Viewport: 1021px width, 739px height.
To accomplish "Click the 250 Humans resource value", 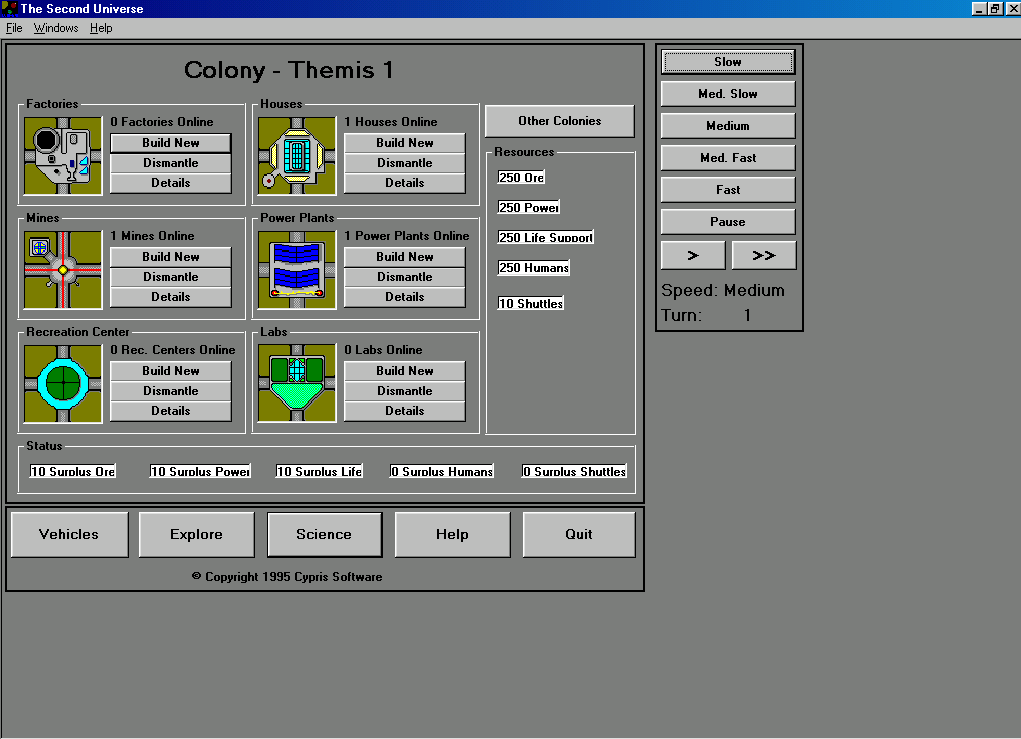I will (x=533, y=268).
